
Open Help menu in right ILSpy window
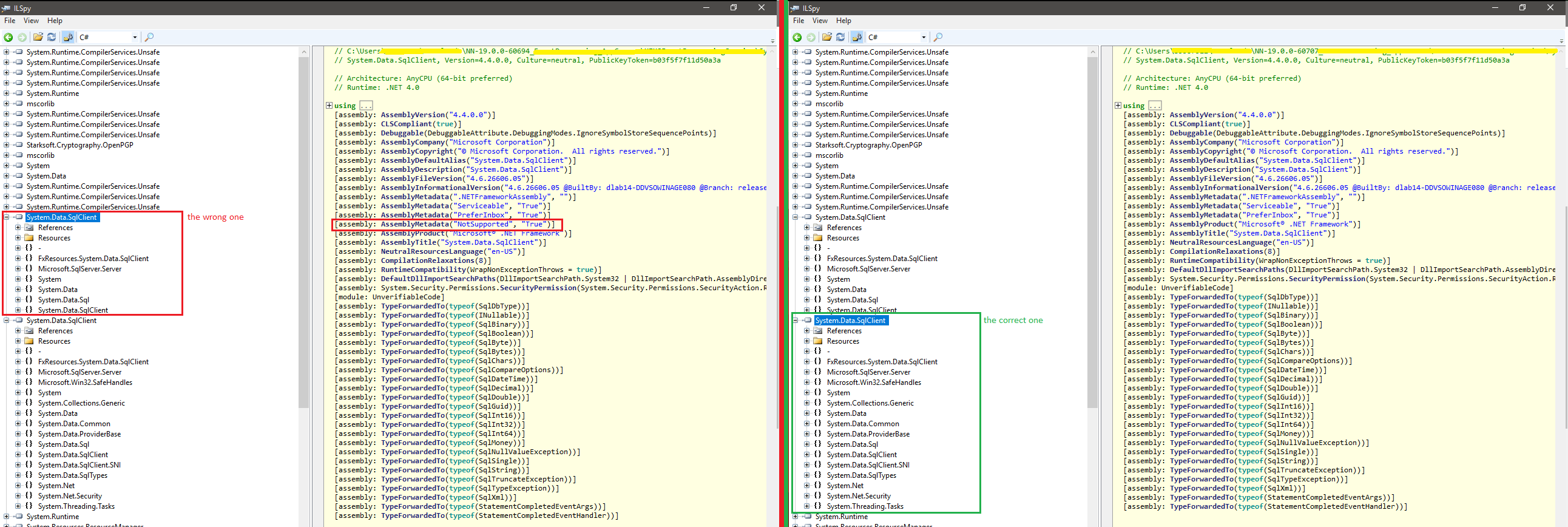(843, 21)
